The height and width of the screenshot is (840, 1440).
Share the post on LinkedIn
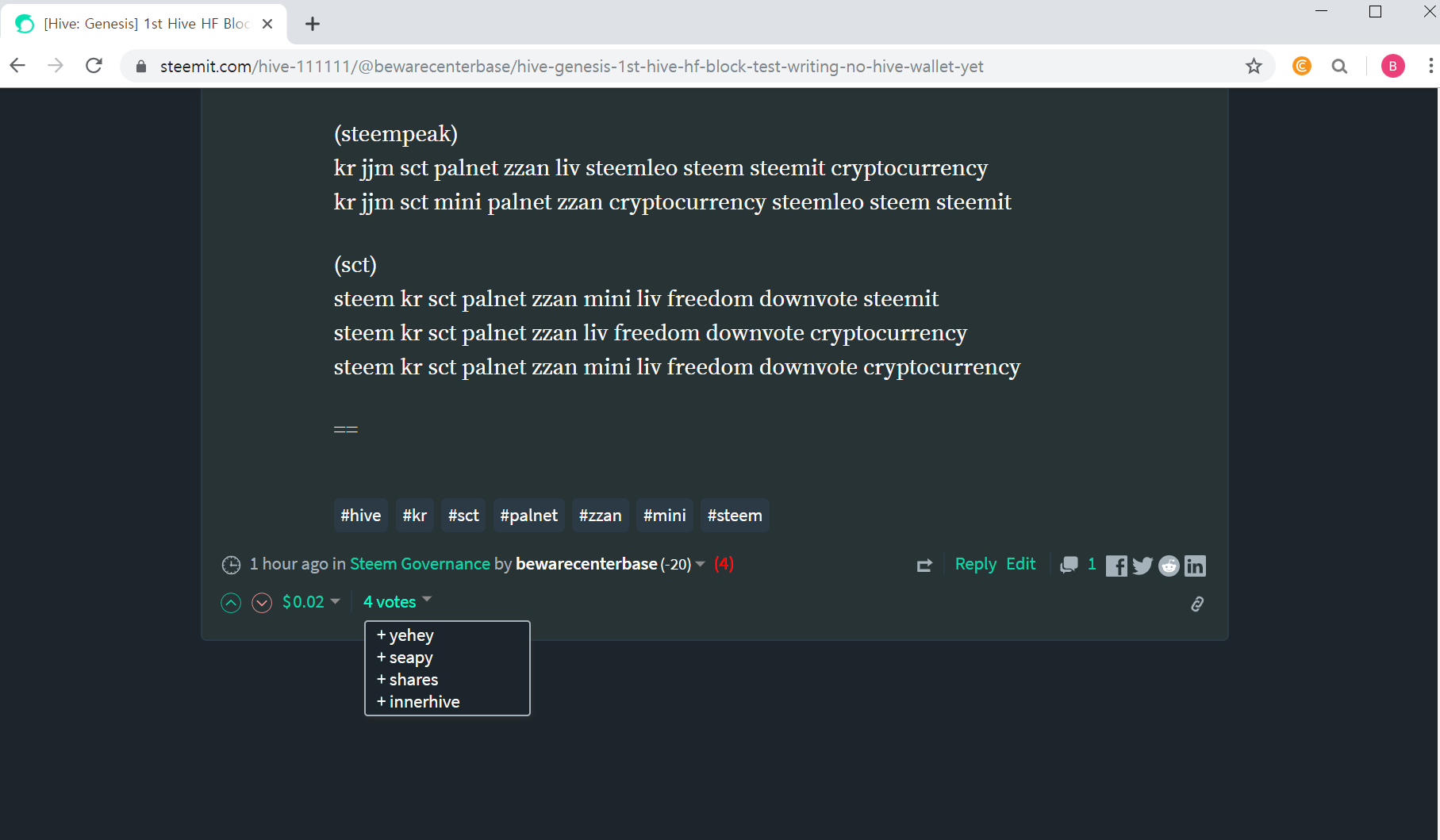pyautogui.click(x=1195, y=566)
